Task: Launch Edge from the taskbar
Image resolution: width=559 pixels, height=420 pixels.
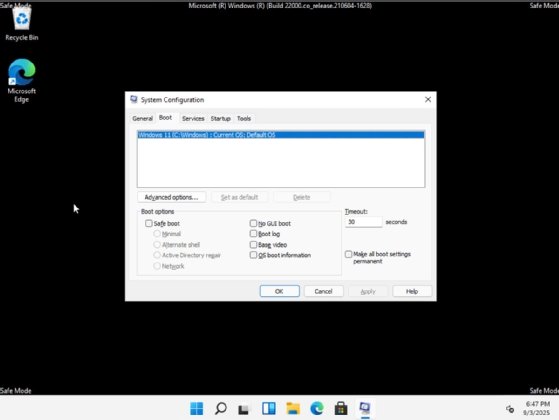Action: click(x=317, y=408)
